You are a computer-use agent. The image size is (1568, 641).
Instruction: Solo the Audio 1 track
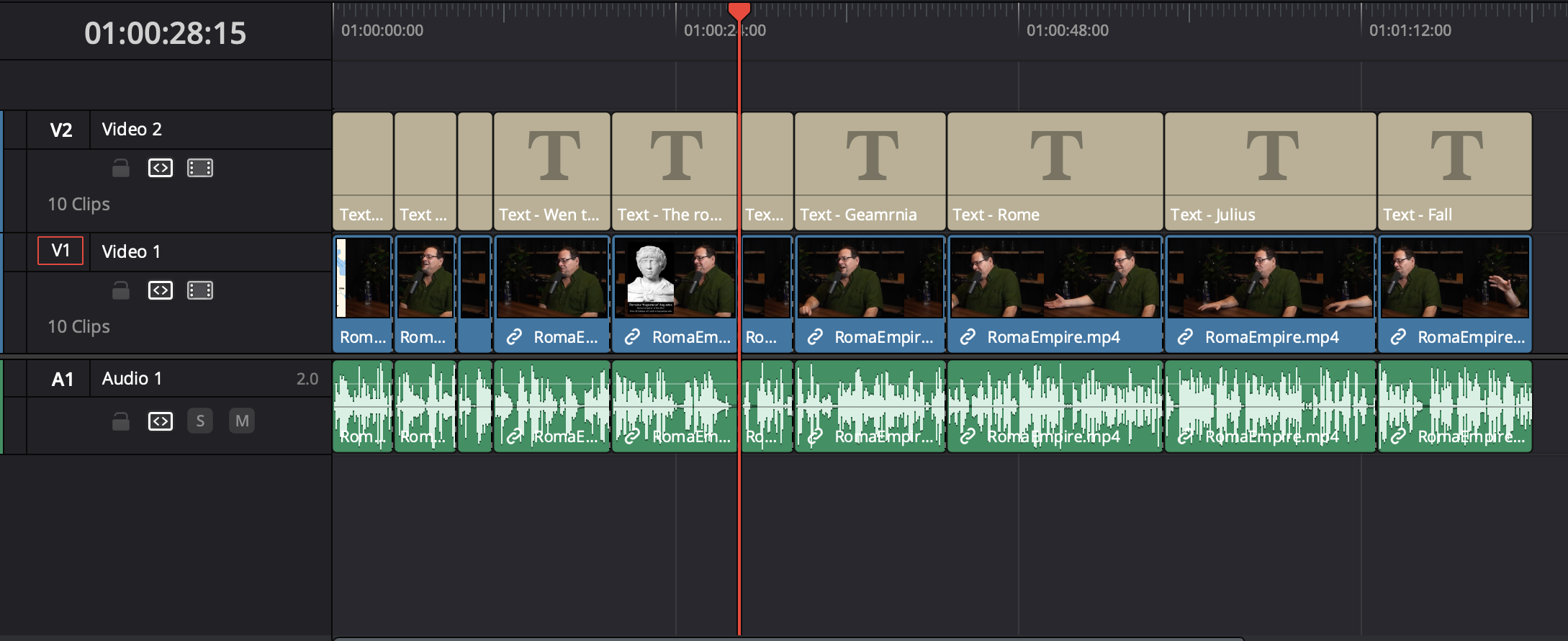200,421
